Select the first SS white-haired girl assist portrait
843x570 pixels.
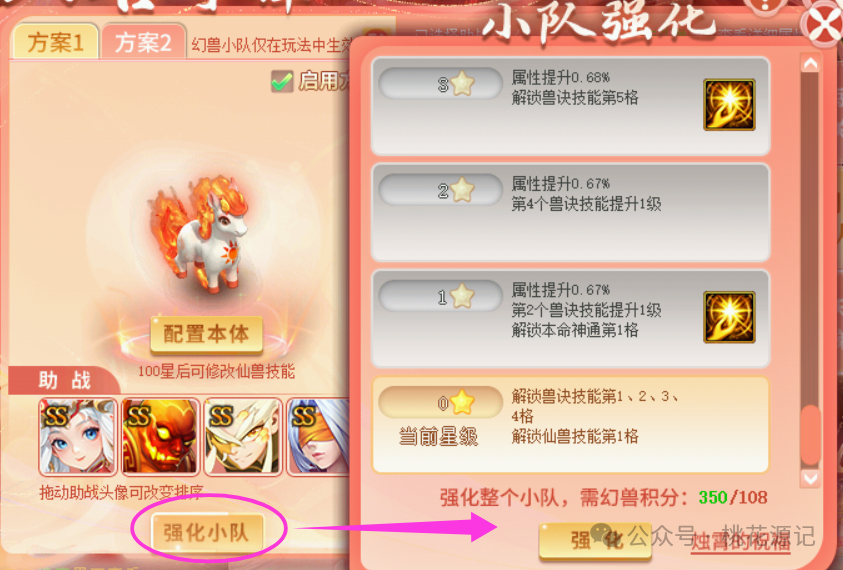(78, 437)
